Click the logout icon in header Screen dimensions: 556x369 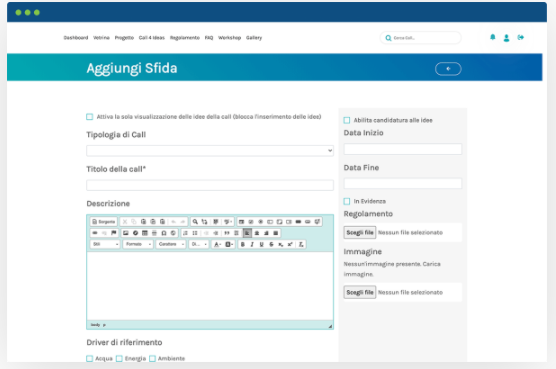pos(521,37)
